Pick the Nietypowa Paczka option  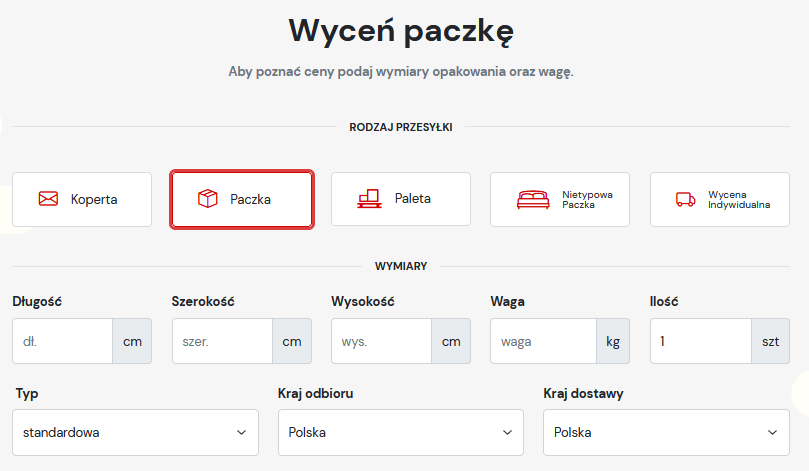coord(560,199)
